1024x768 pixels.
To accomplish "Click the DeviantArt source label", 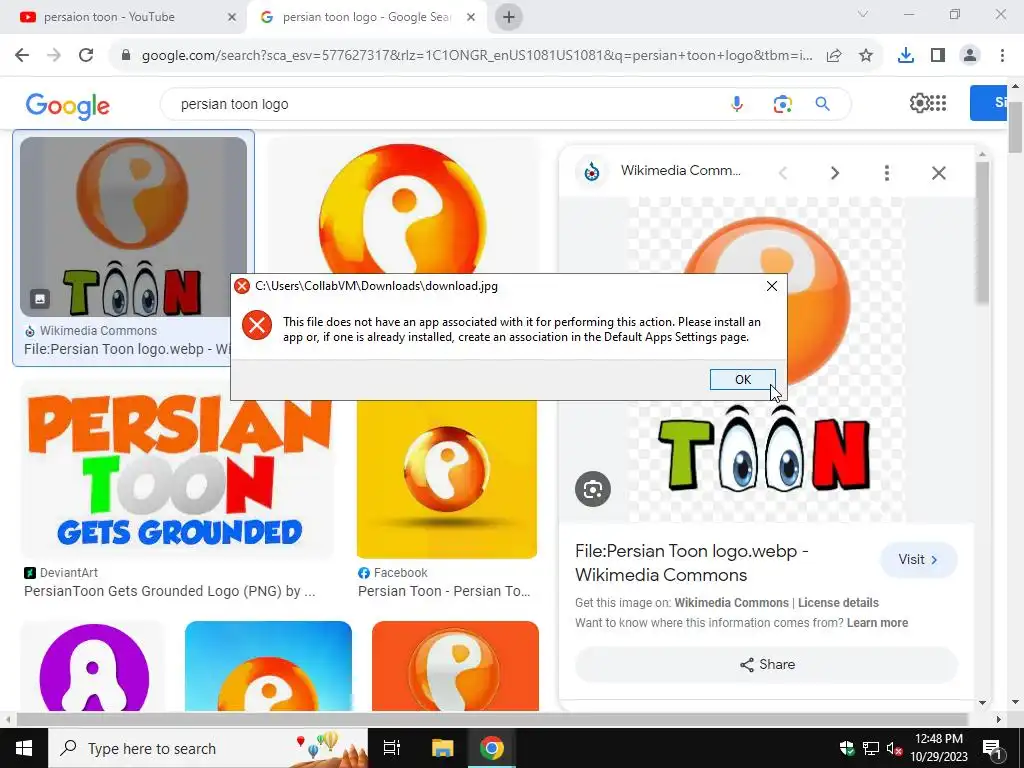I will (x=61, y=573).
